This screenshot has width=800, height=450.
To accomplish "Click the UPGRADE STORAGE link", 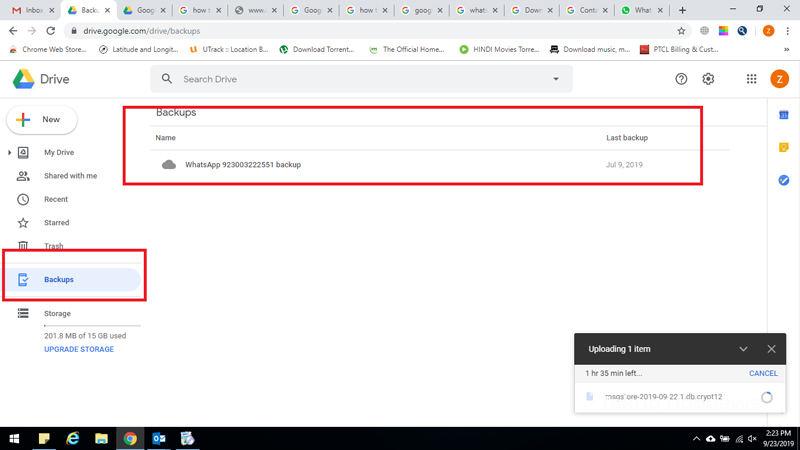I will pyautogui.click(x=79, y=349).
